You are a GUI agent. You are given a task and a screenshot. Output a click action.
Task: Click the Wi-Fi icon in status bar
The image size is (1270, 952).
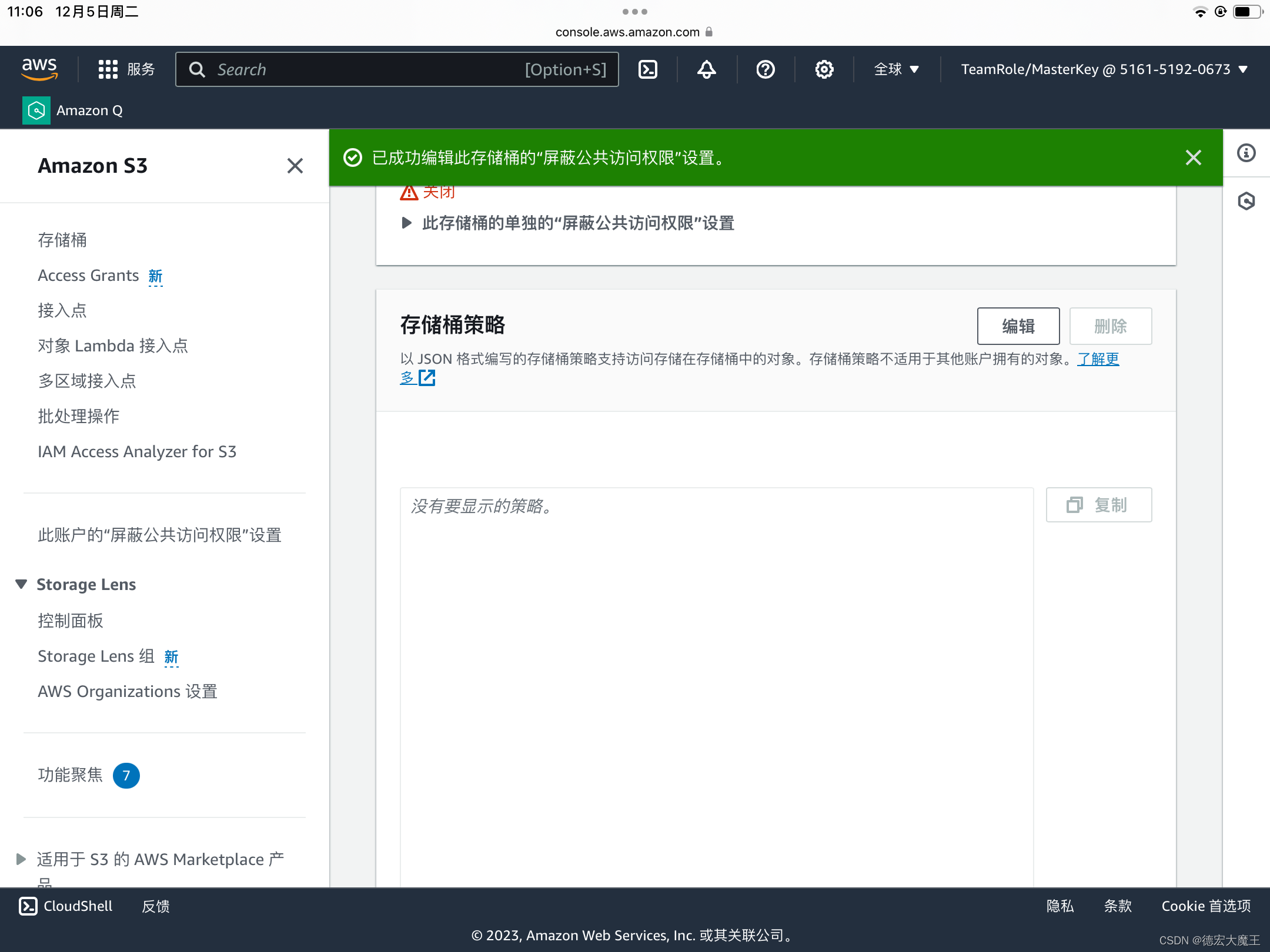(1200, 12)
